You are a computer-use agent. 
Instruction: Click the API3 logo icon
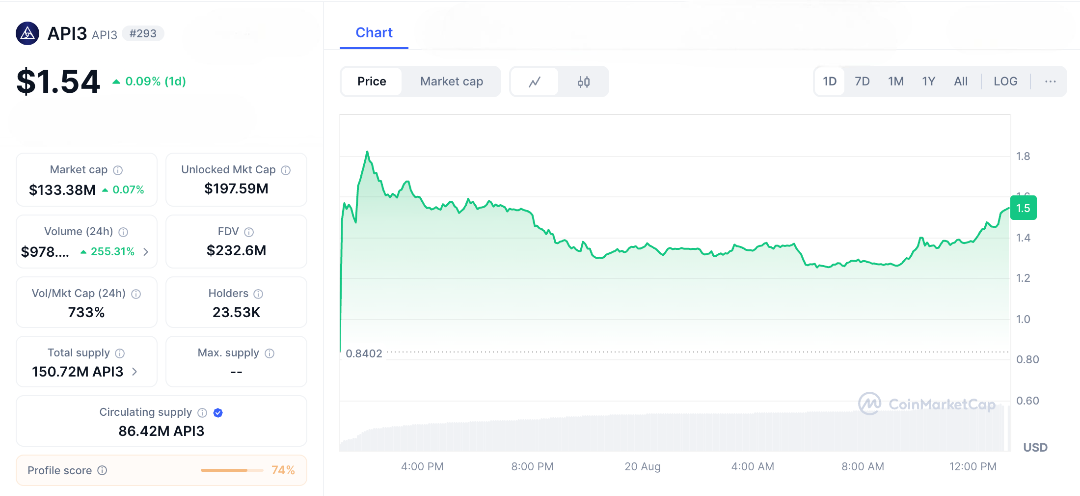coord(28,33)
